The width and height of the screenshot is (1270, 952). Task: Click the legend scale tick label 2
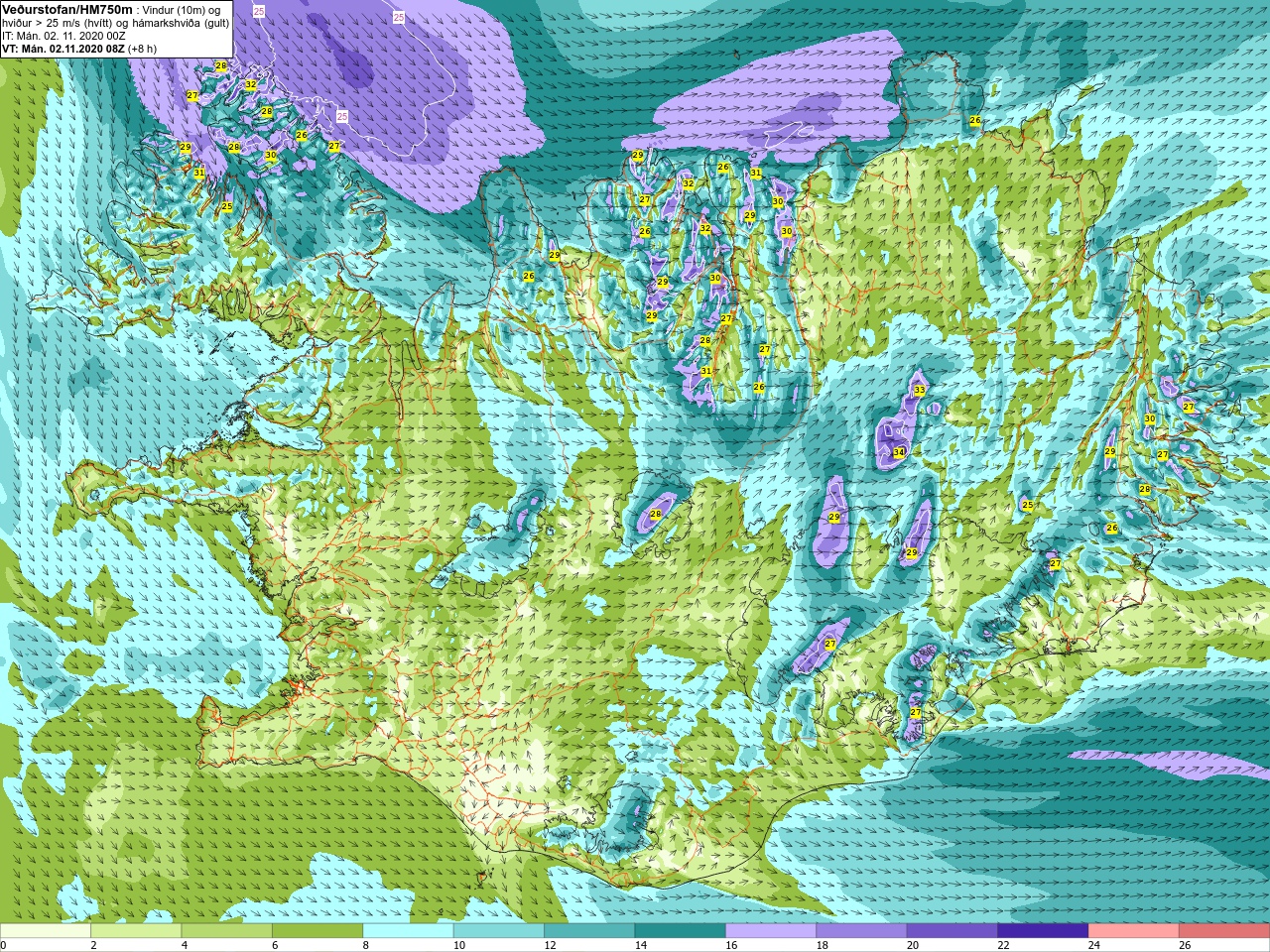[94, 945]
